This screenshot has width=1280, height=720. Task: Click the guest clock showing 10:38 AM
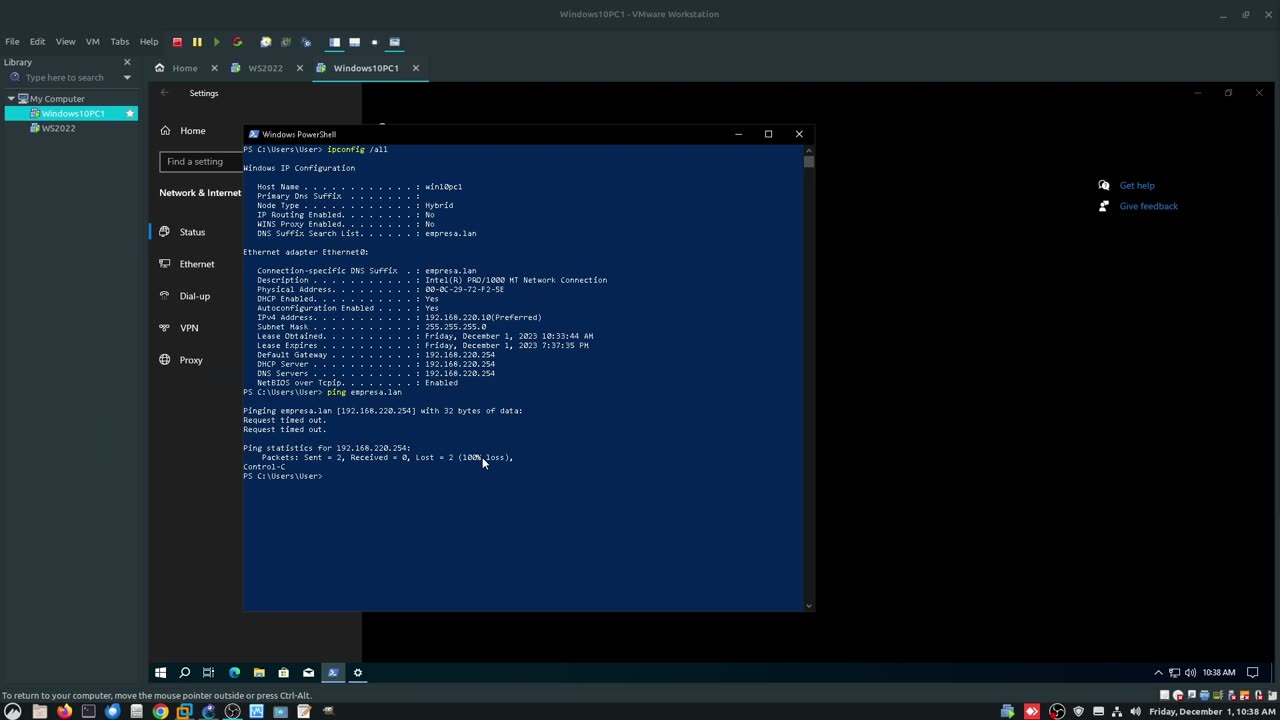1219,673
